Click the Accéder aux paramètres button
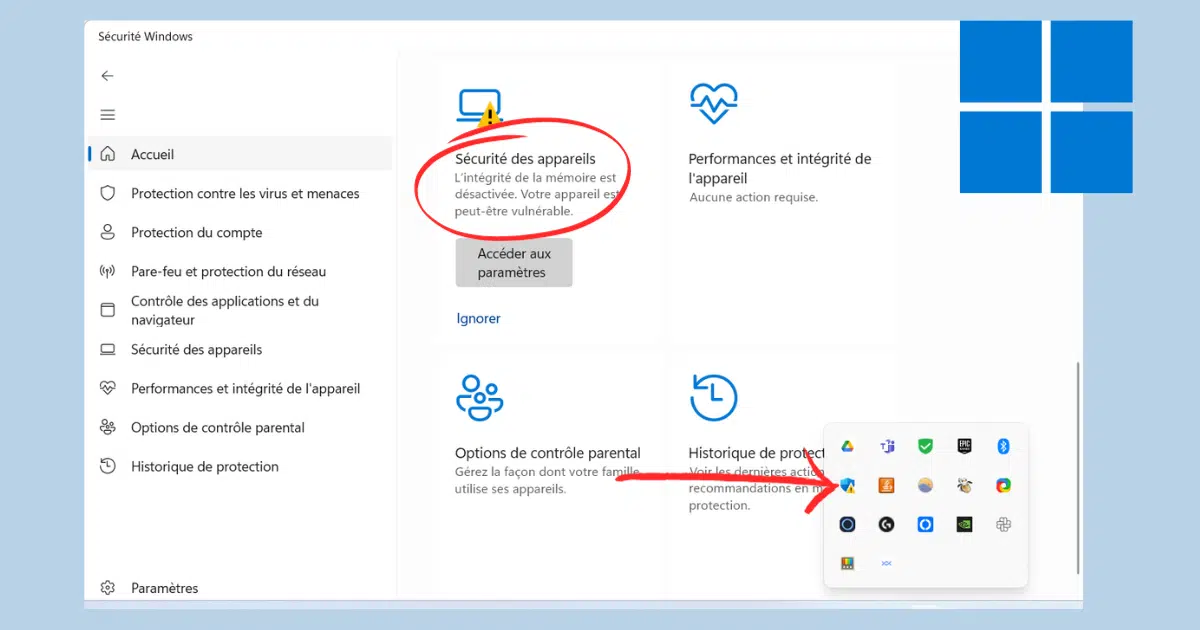This screenshot has height=630, width=1200. click(x=514, y=263)
